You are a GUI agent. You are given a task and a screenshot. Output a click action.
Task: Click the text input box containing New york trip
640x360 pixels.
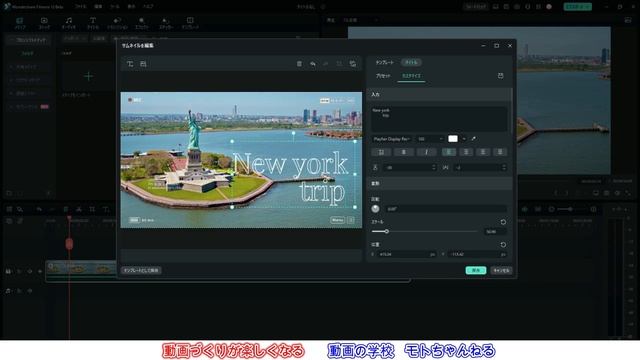tap(439, 119)
